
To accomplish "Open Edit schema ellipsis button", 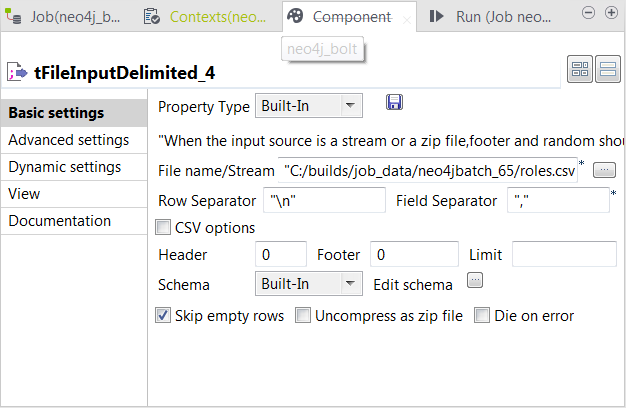I will (475, 281).
